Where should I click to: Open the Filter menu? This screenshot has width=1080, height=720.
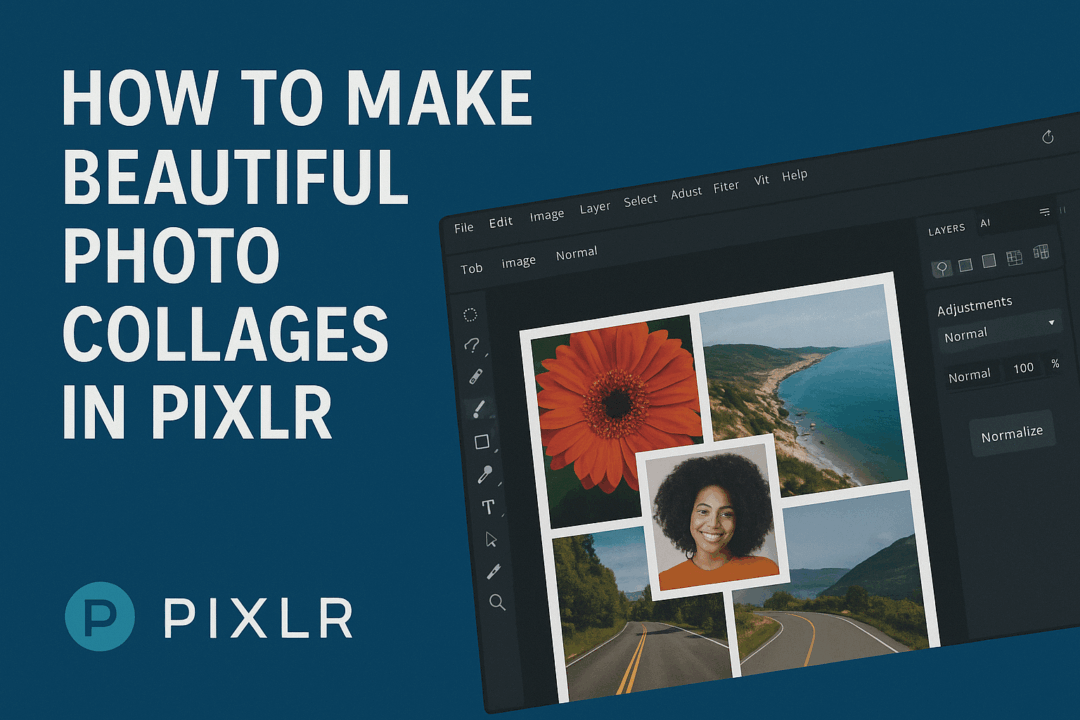tap(726, 185)
